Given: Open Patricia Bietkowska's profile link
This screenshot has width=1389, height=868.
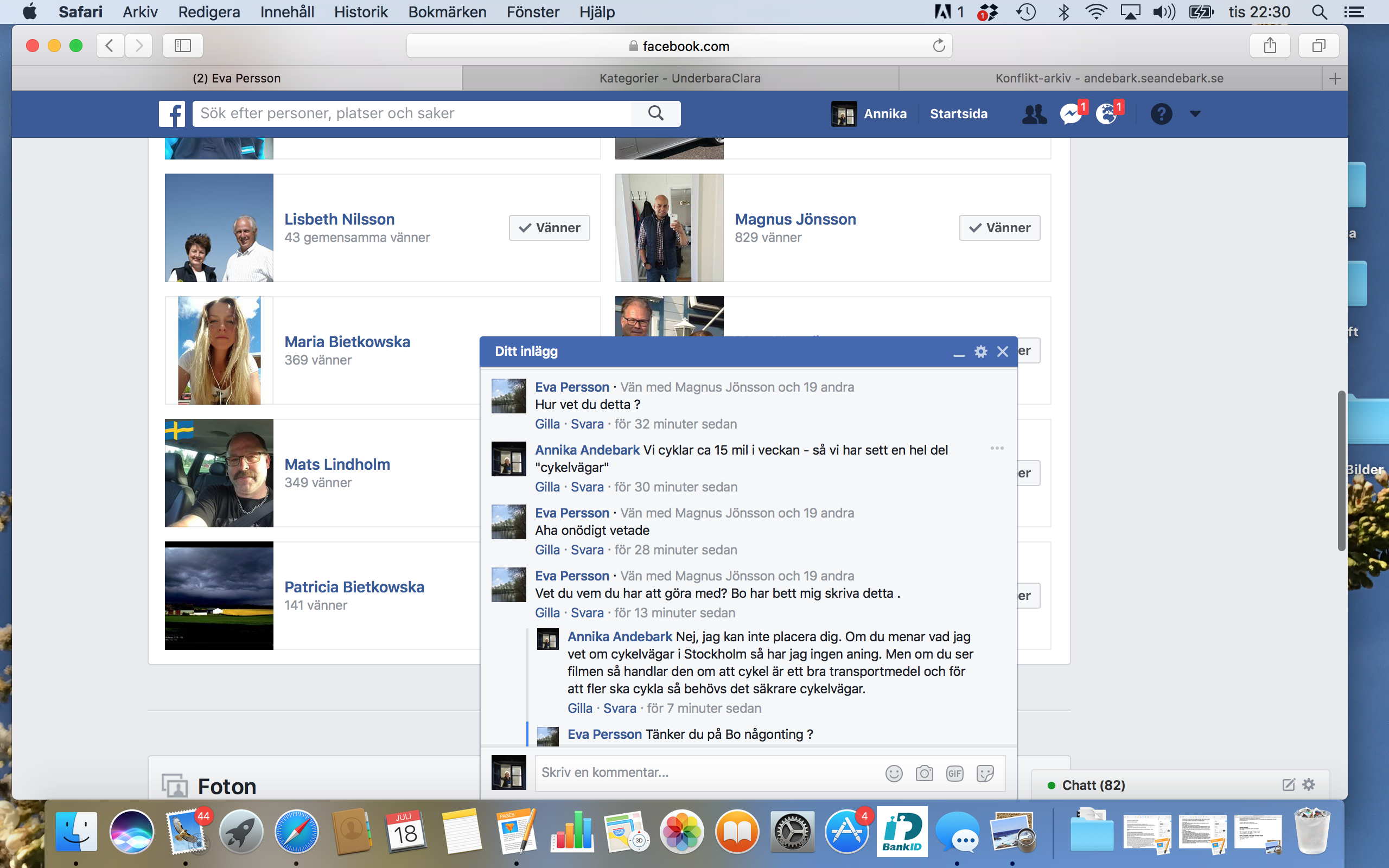Looking at the screenshot, I should (x=354, y=588).
